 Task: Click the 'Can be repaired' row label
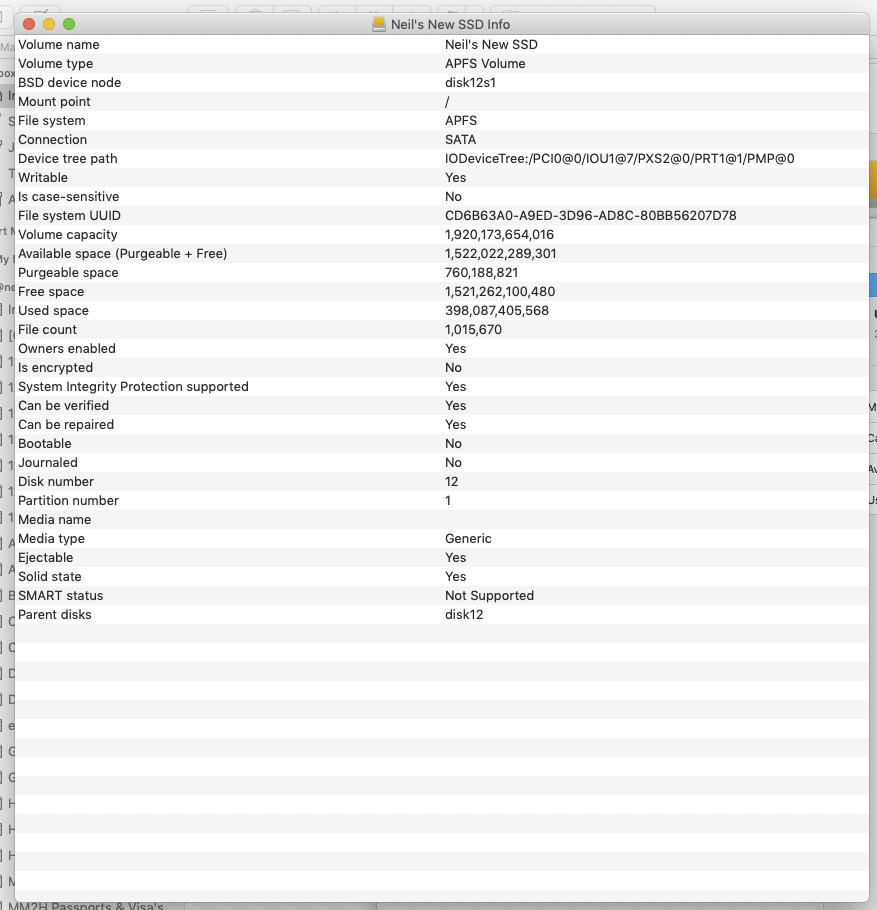pyautogui.click(x=66, y=425)
